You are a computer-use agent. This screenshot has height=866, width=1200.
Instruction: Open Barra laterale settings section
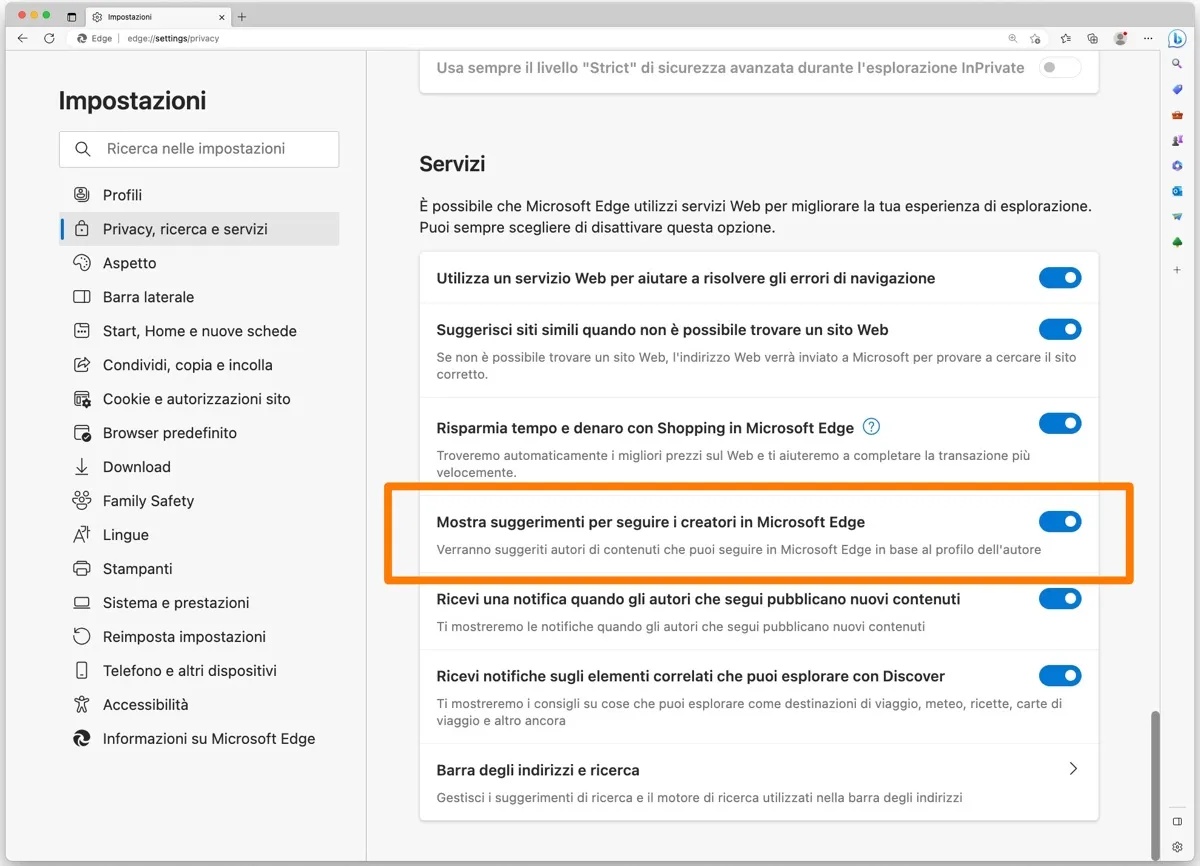(x=199, y=297)
